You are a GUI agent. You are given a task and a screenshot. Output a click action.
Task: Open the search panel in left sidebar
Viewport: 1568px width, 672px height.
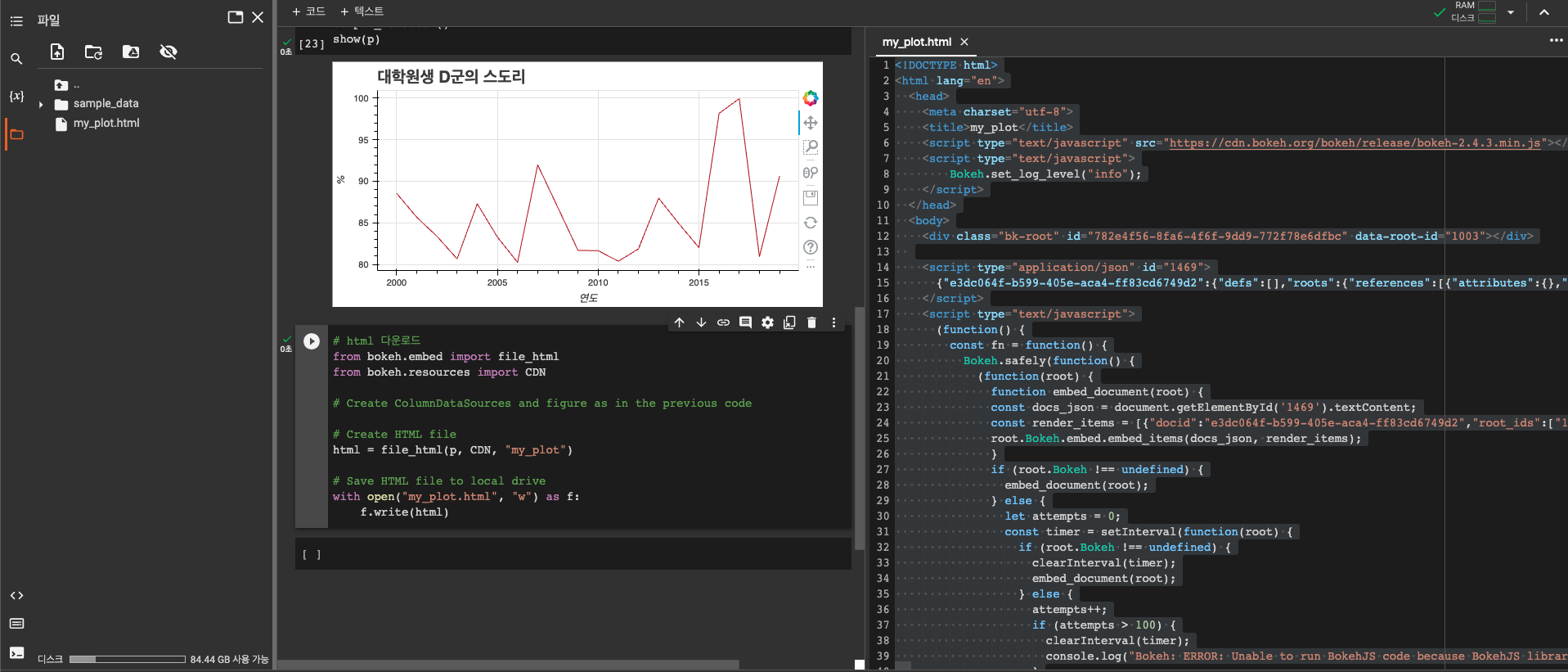coord(16,59)
